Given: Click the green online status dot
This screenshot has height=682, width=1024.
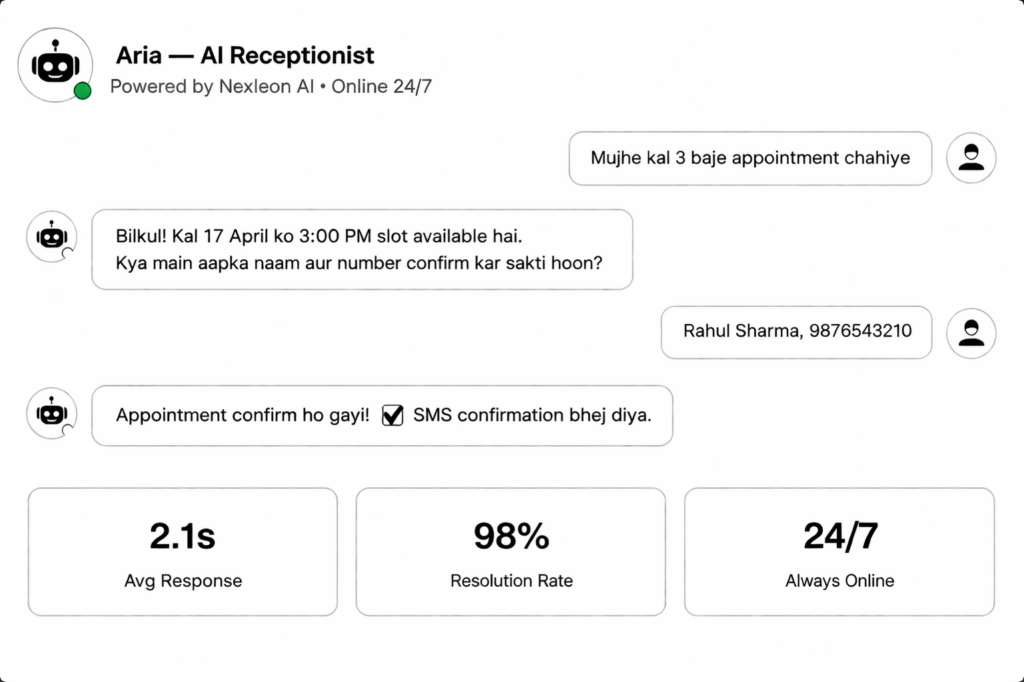Looking at the screenshot, I should click(x=83, y=91).
